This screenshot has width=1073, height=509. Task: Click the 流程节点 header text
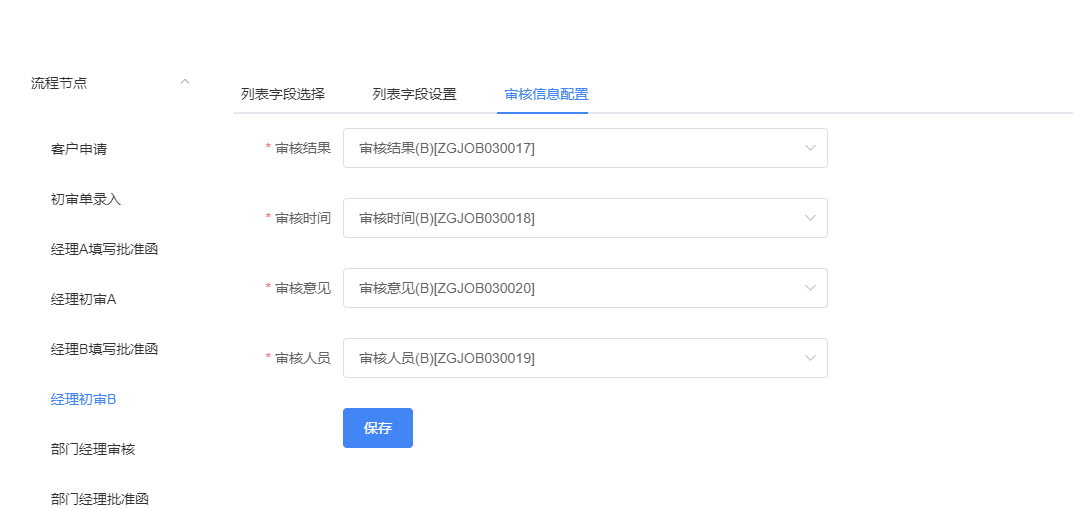coord(59,83)
